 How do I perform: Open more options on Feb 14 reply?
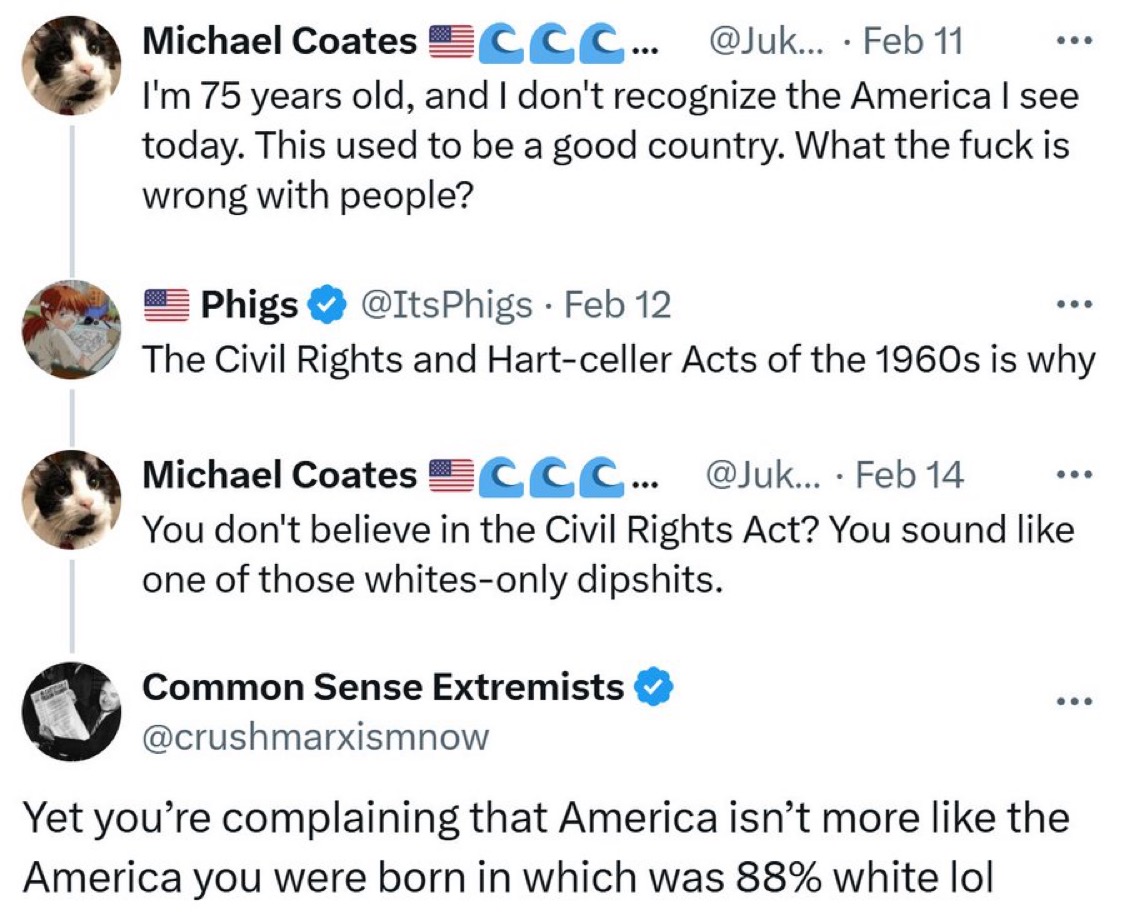click(x=1075, y=474)
